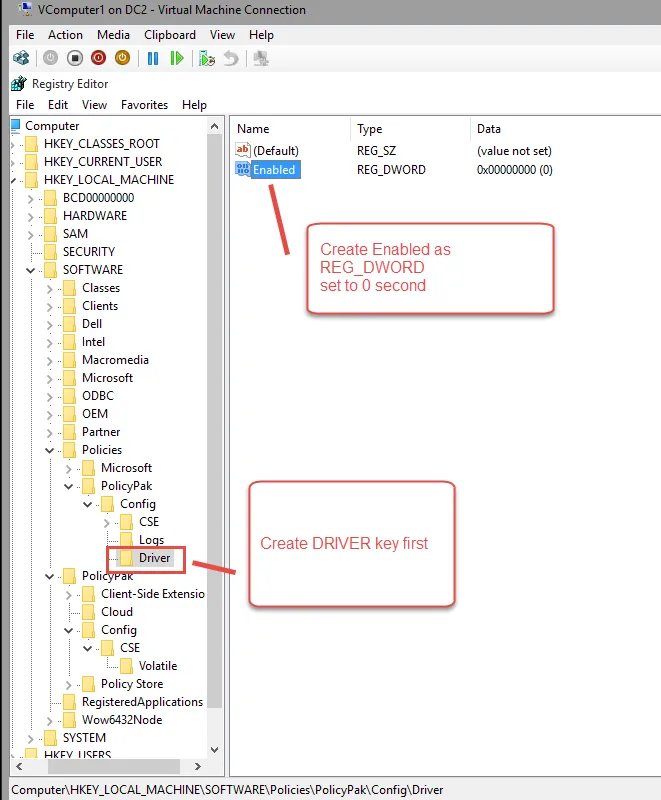Open the Clipboard menu
The image size is (661, 800).
pos(169,35)
